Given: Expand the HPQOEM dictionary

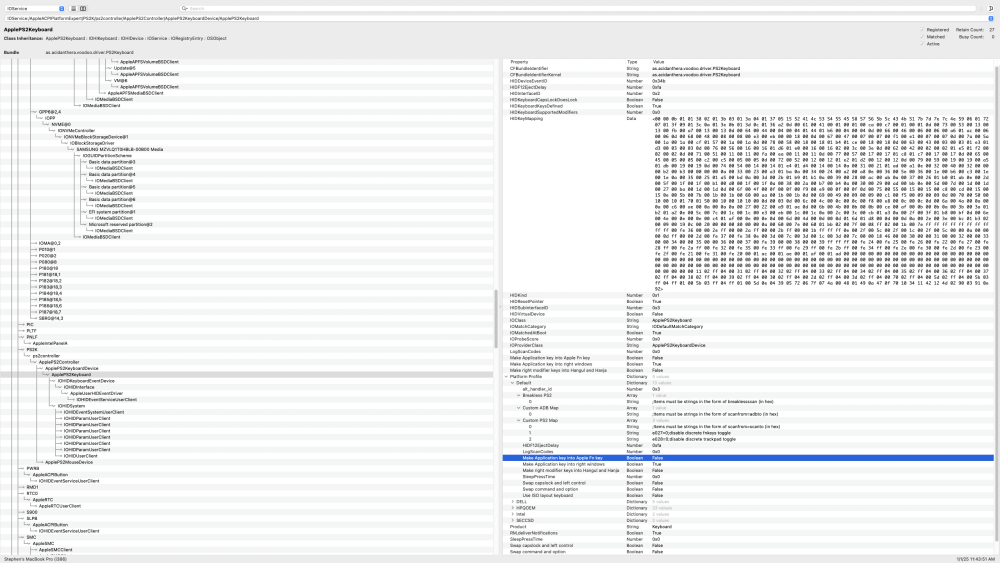Looking at the screenshot, I should click(512, 508).
